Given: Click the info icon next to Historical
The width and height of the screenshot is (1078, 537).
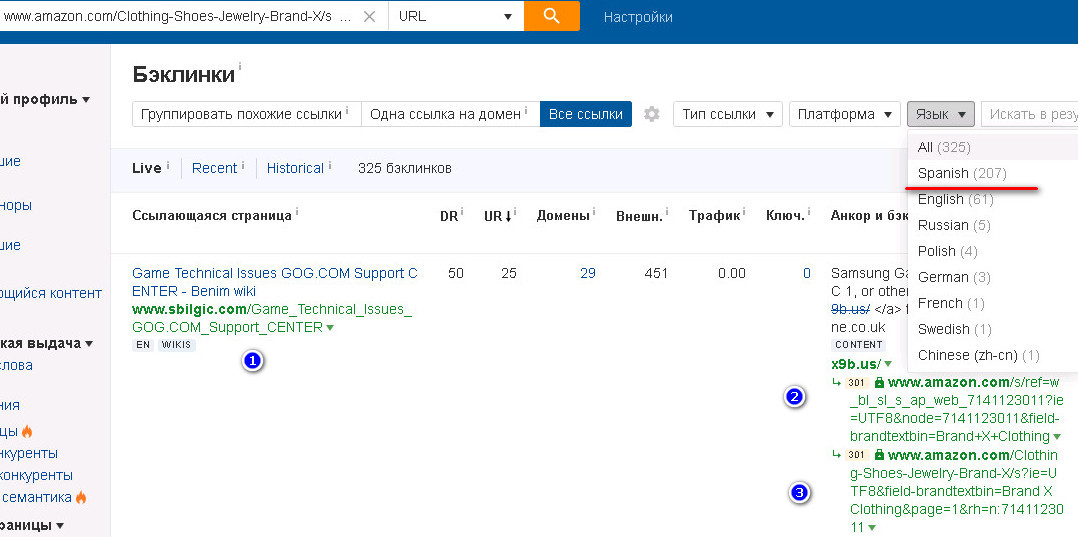Looking at the screenshot, I should [x=330, y=165].
